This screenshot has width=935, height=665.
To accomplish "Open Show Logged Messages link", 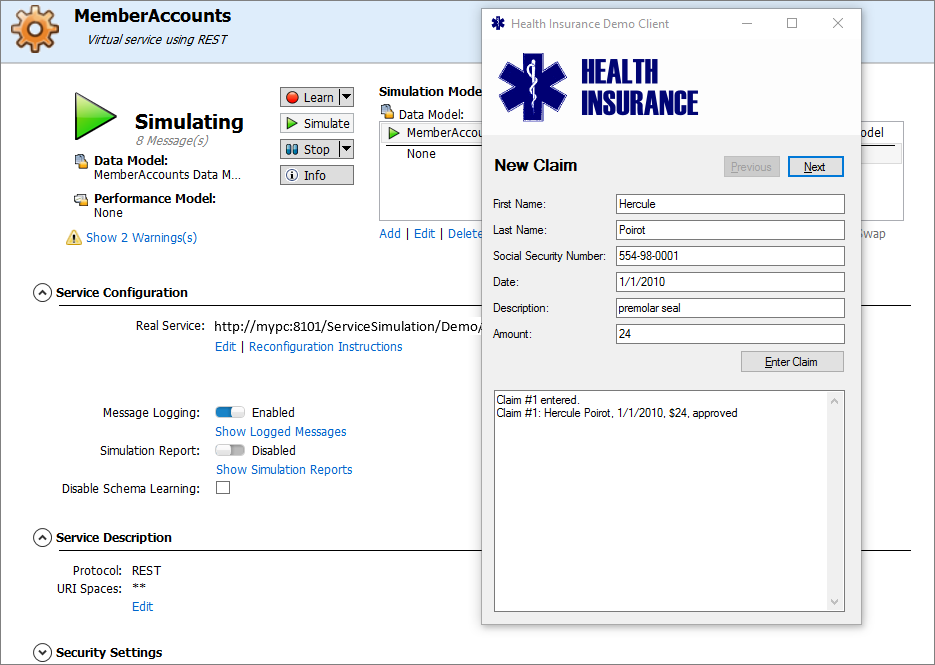I will pyautogui.click(x=281, y=431).
